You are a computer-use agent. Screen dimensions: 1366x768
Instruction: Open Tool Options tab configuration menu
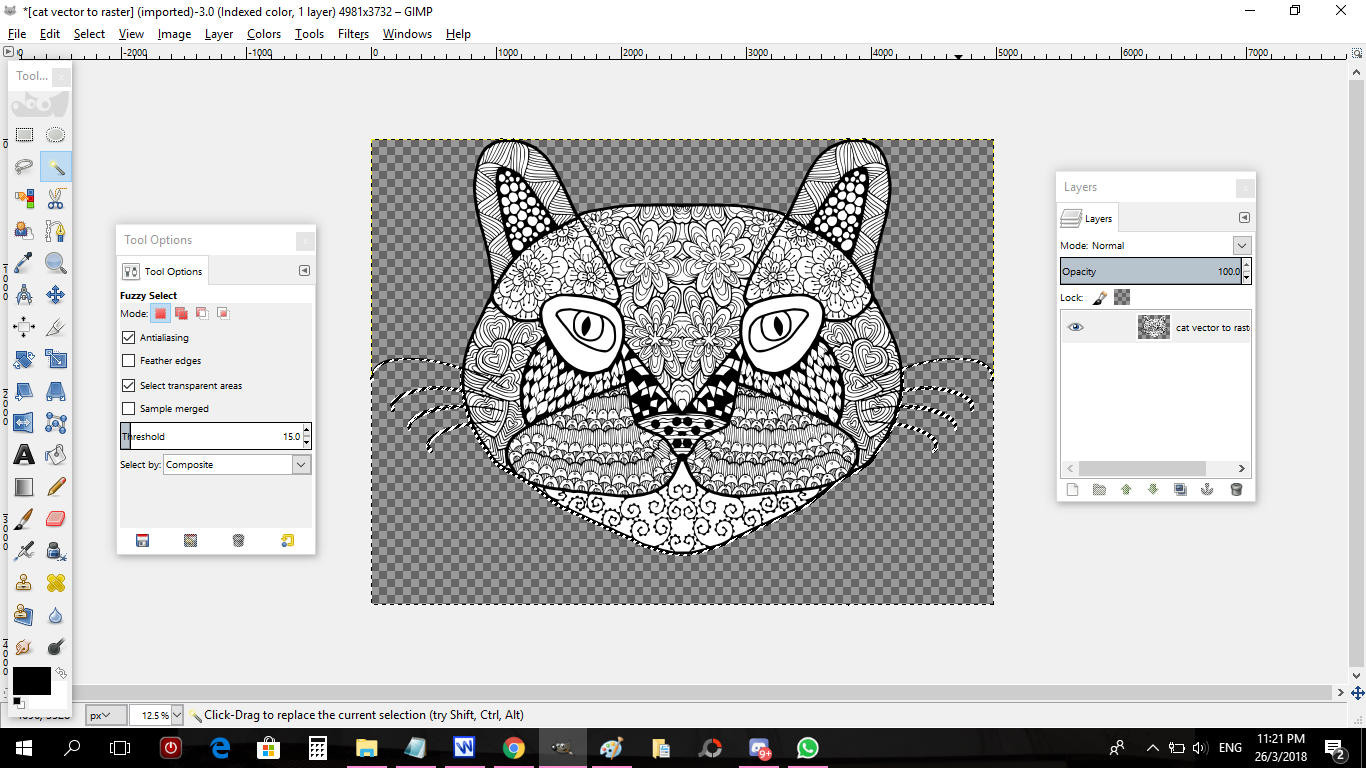click(304, 271)
